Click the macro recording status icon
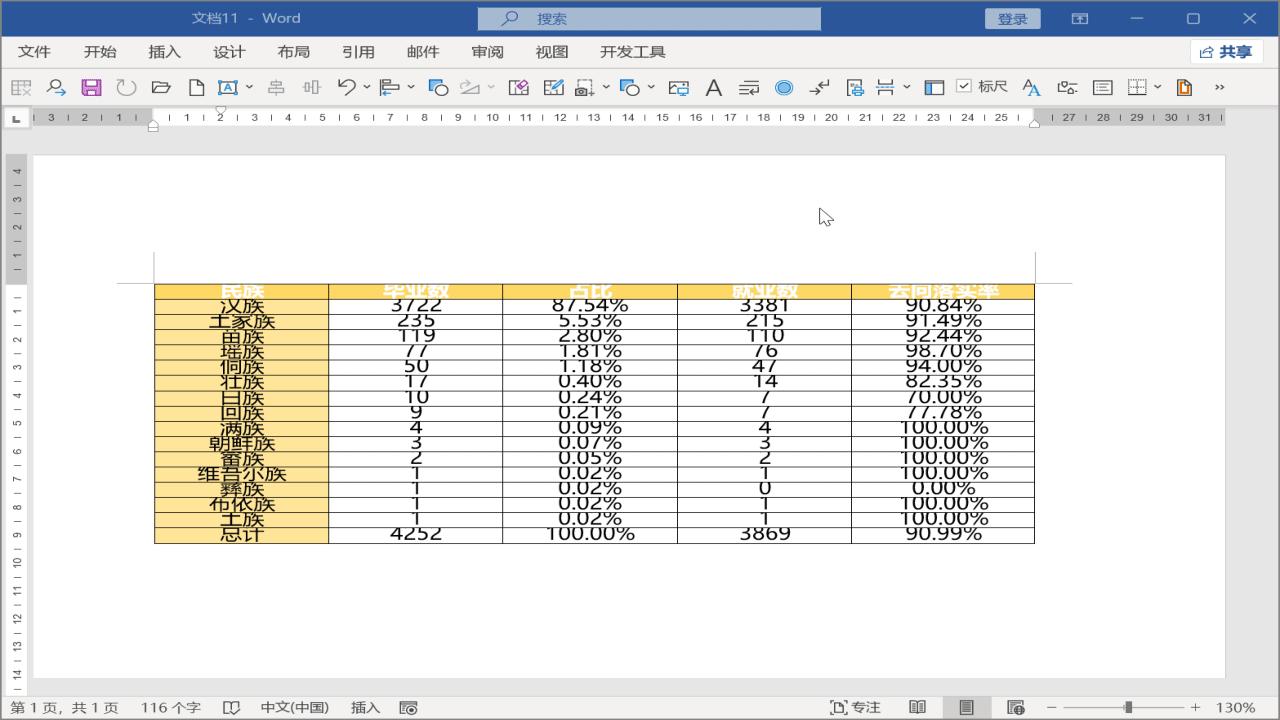The image size is (1280, 720). tap(408, 708)
